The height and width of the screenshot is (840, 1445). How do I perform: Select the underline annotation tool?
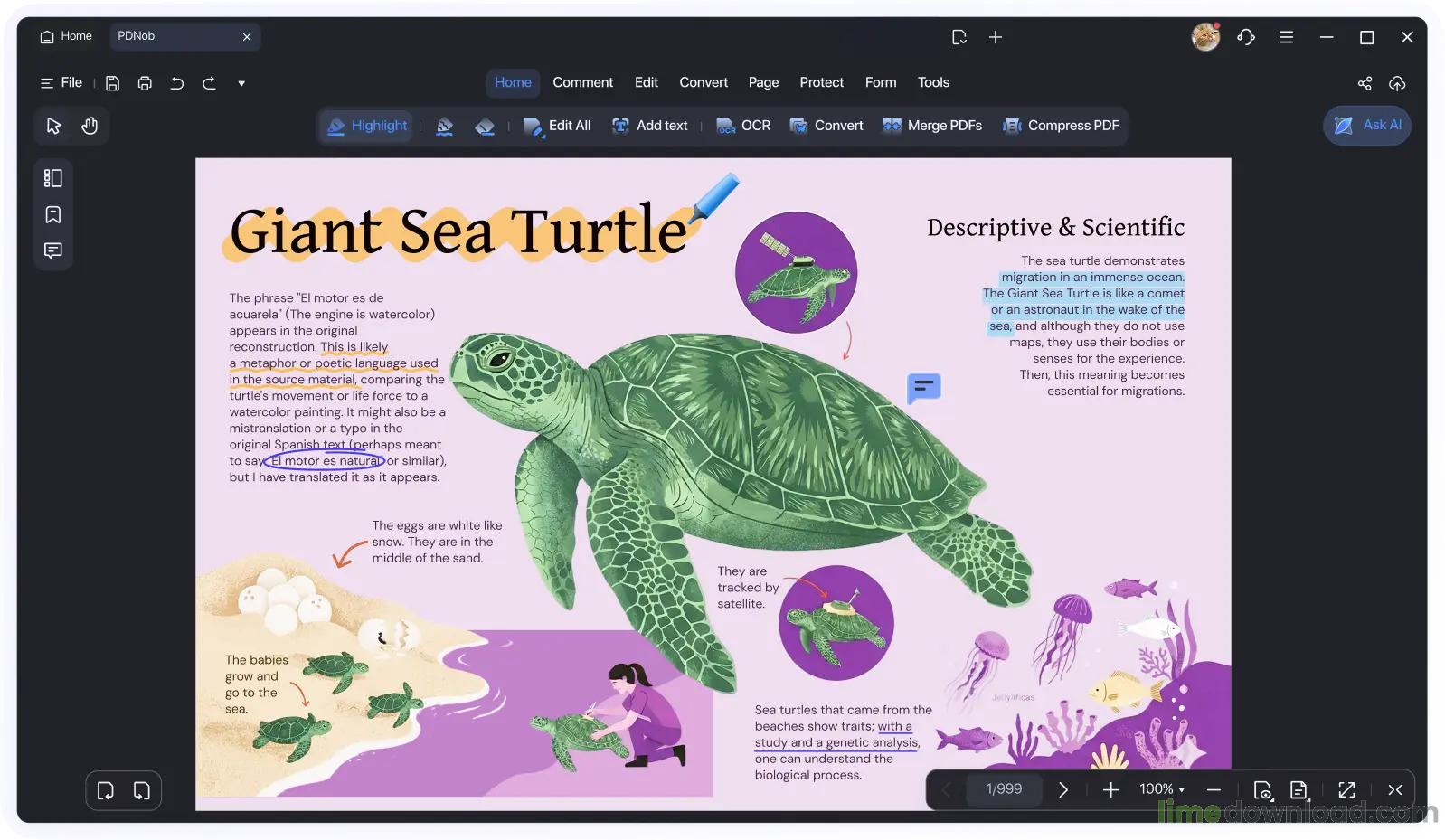(x=445, y=126)
